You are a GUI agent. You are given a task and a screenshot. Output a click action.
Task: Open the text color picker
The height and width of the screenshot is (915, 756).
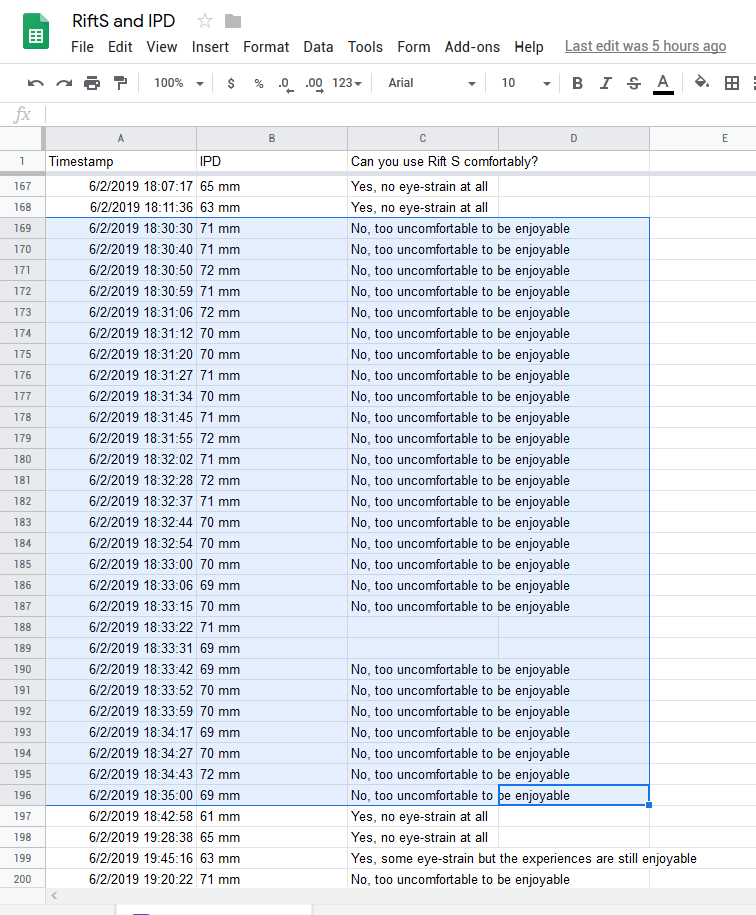point(663,83)
